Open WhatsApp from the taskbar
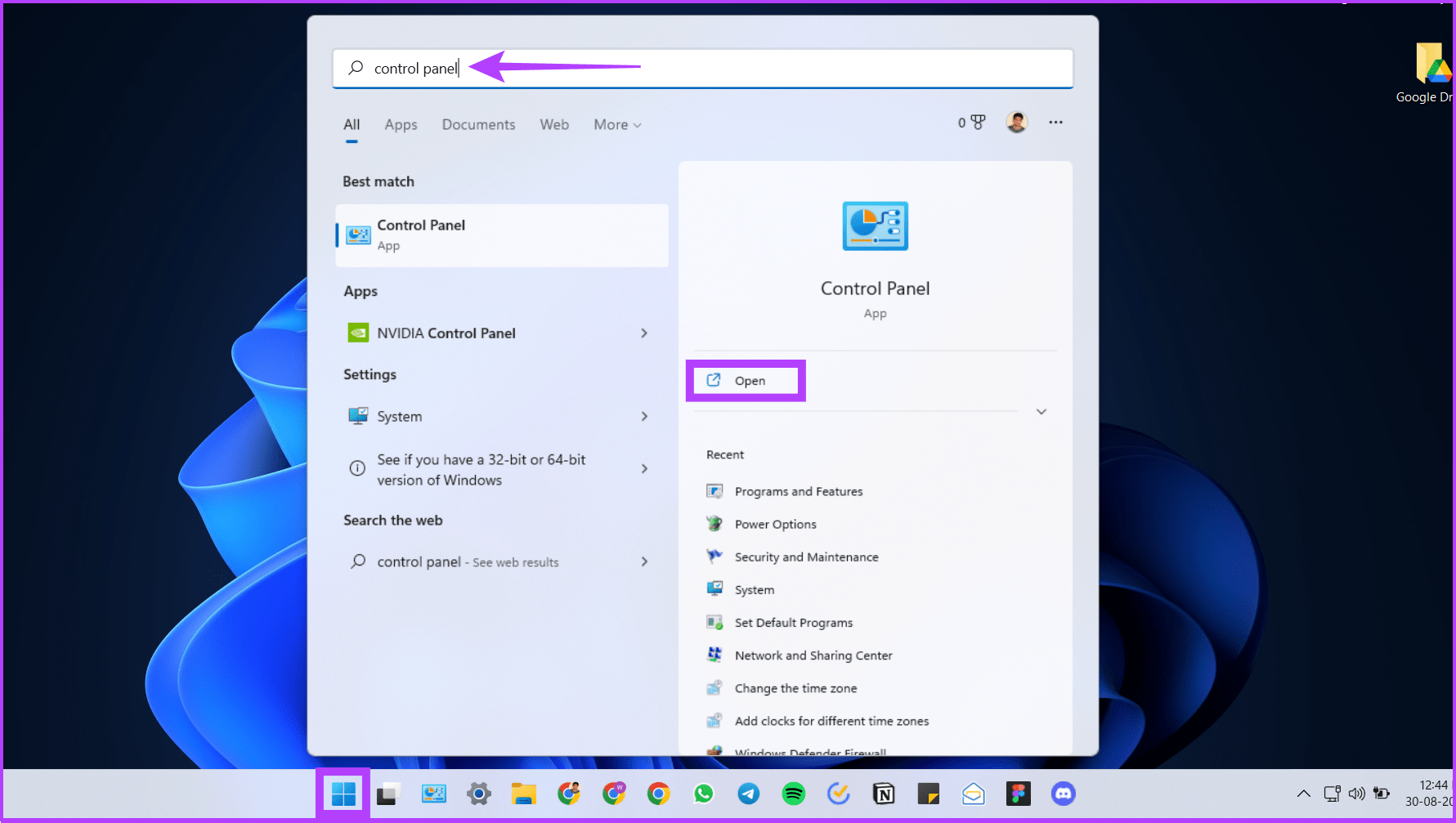The height and width of the screenshot is (823, 1456). pos(702,793)
